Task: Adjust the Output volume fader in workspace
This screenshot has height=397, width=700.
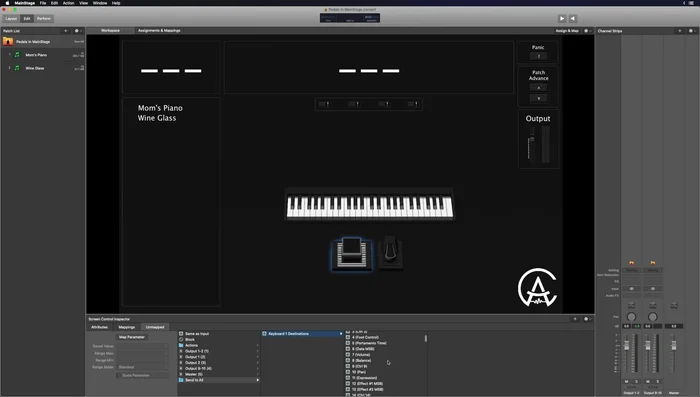Action: pos(532,139)
